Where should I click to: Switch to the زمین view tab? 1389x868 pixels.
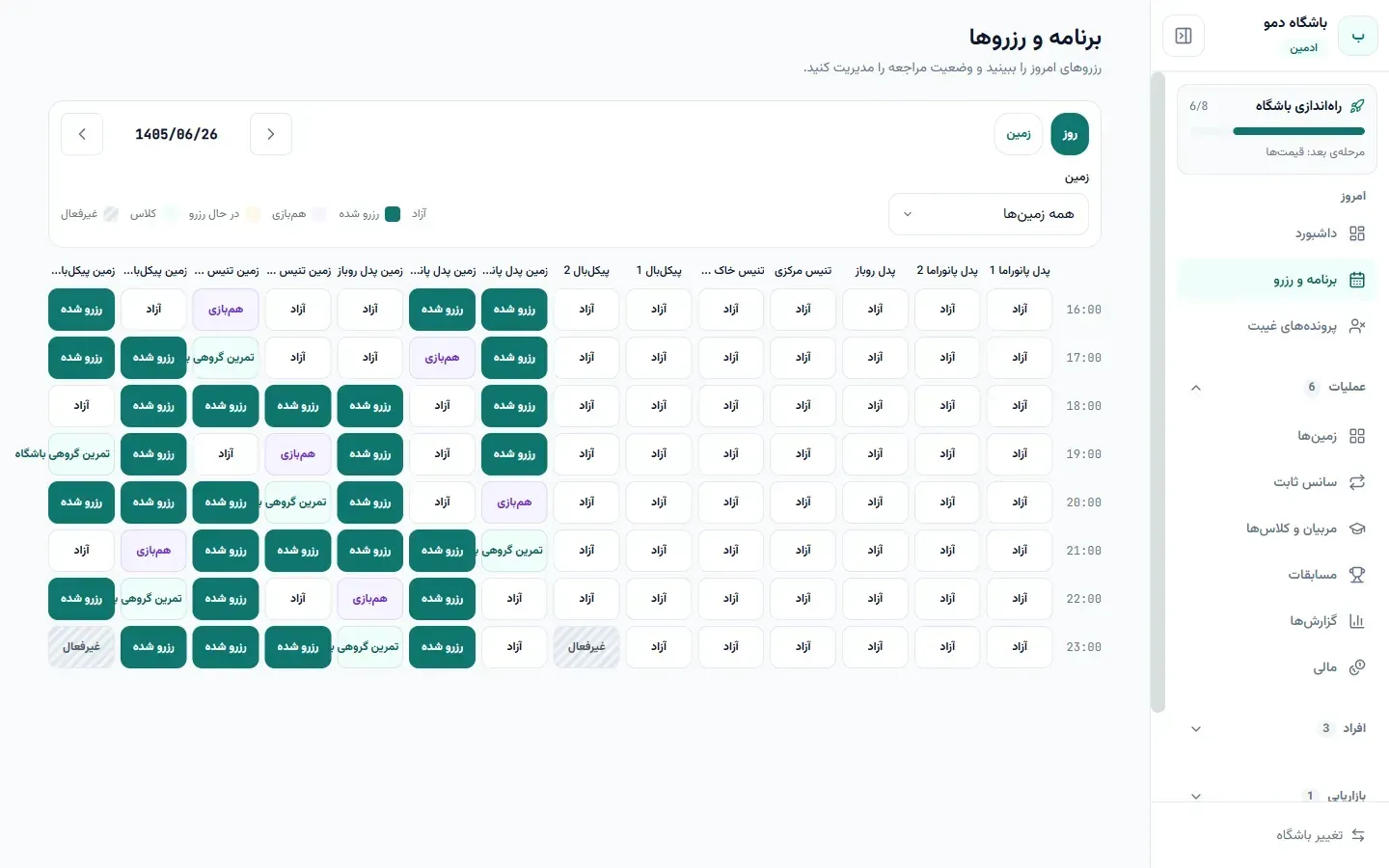pyautogui.click(x=1019, y=134)
